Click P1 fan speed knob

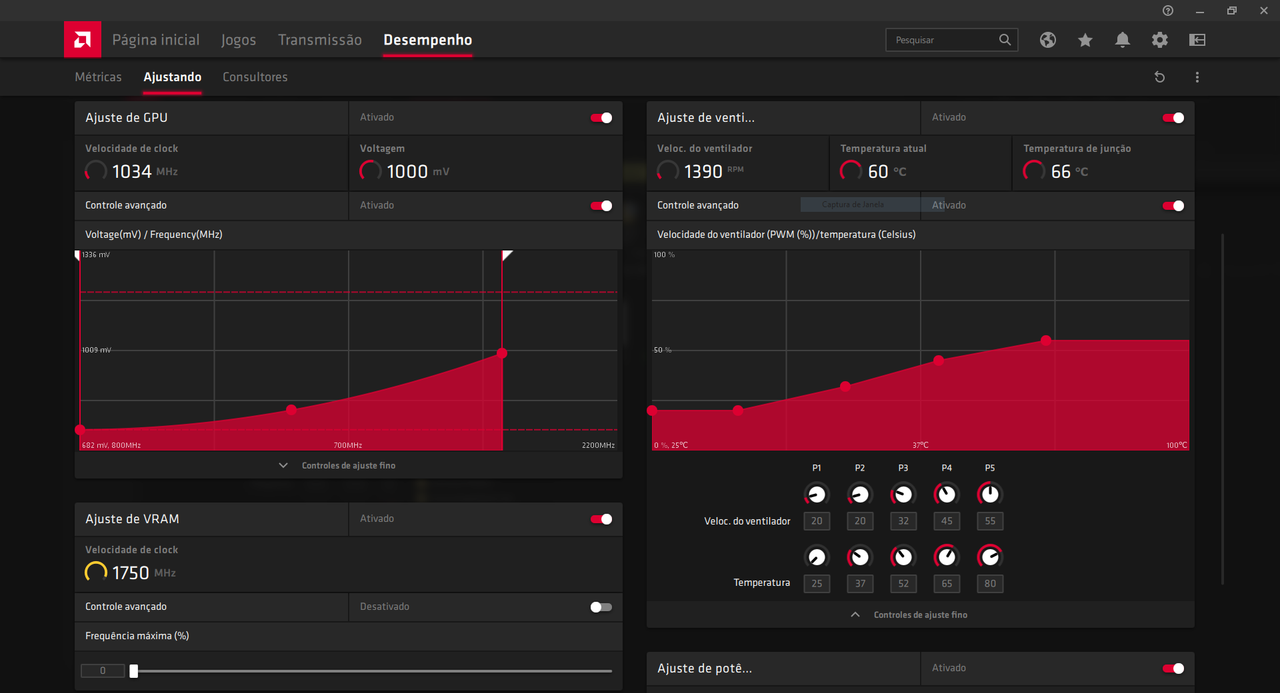(817, 494)
